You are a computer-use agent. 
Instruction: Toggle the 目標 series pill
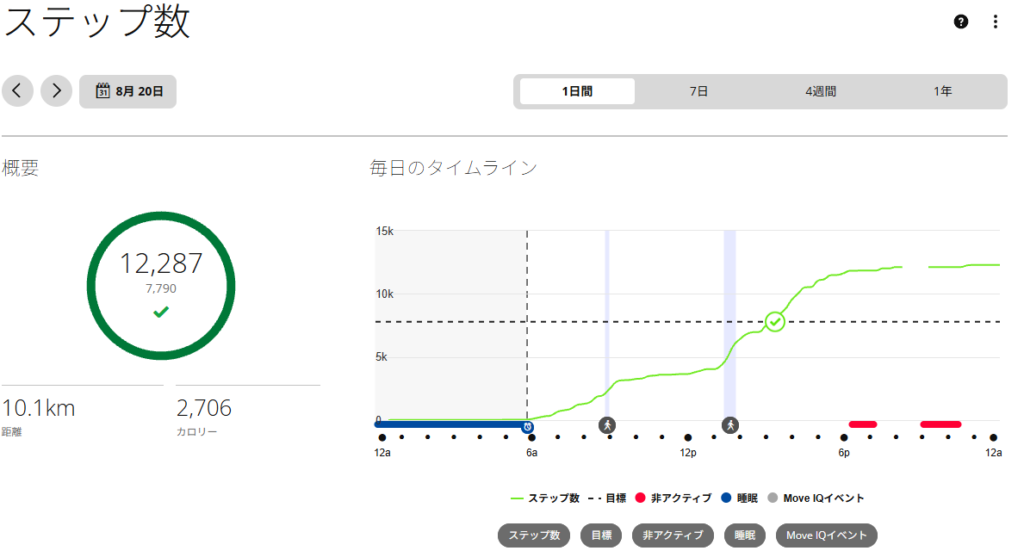point(601,535)
